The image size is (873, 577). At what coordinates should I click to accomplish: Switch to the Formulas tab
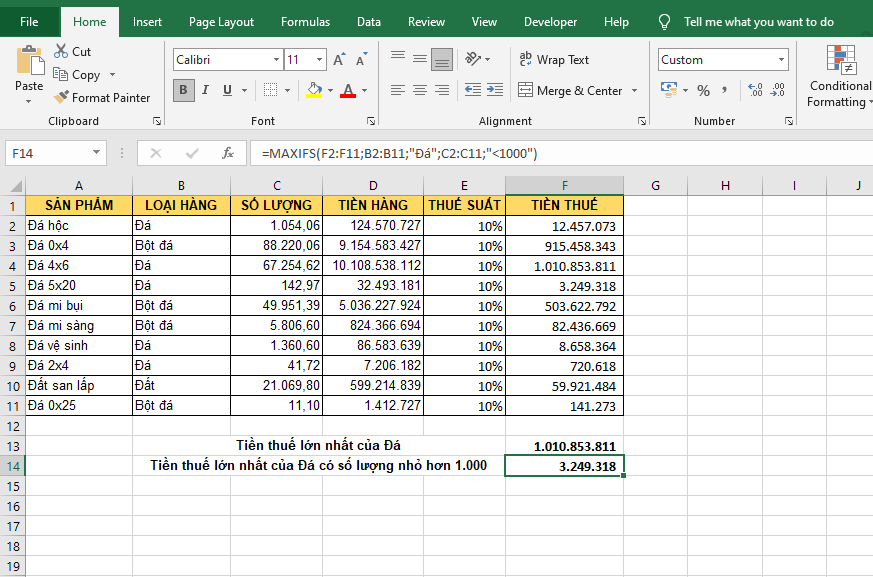coord(305,22)
